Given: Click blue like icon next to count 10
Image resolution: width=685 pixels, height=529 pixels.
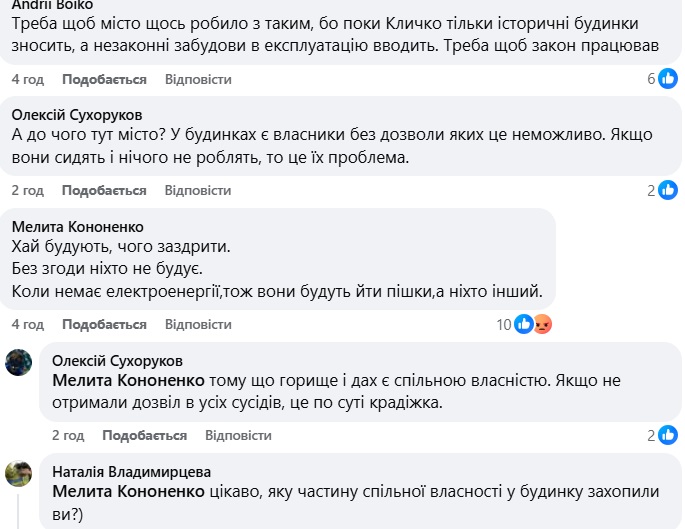Looking at the screenshot, I should (x=524, y=324).
